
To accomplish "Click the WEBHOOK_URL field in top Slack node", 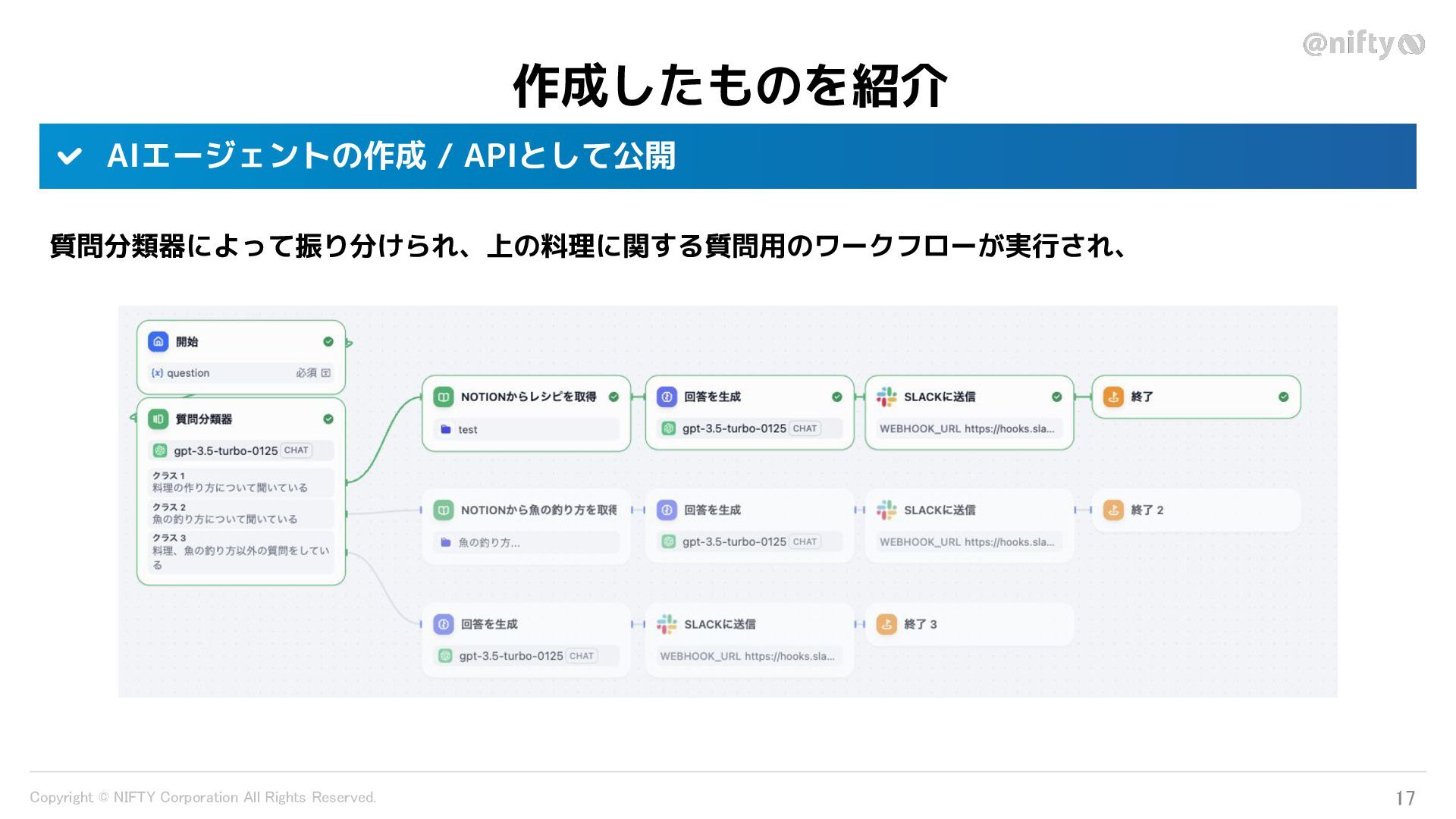I will coord(968,429).
